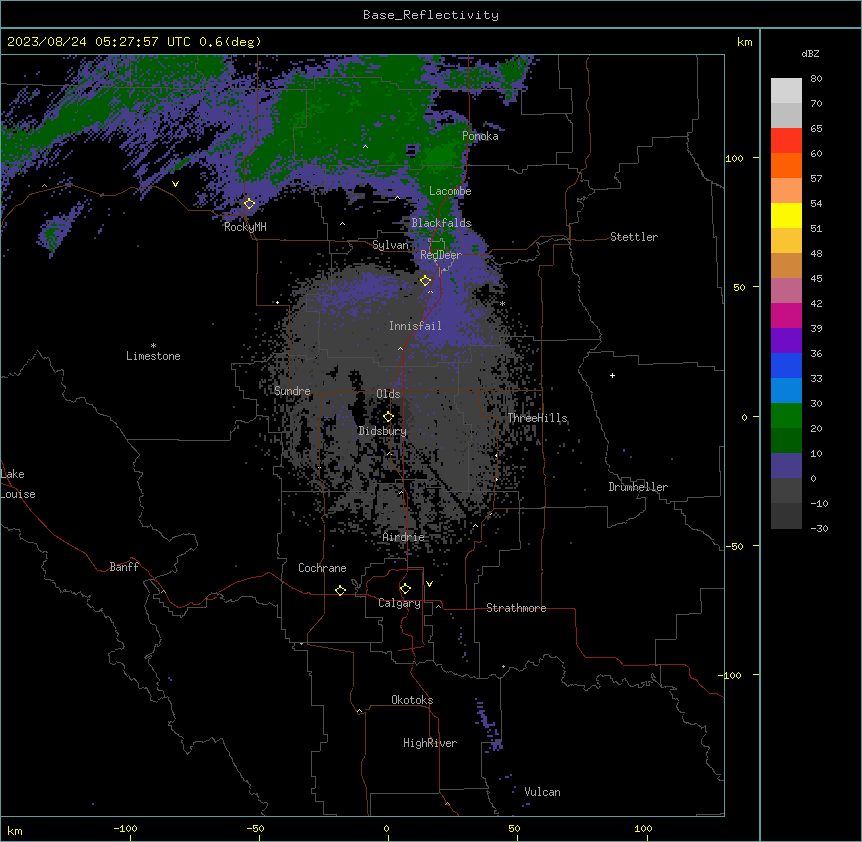This screenshot has height=842, width=862.
Task: Click the Drumheller label
Action: tap(638, 487)
